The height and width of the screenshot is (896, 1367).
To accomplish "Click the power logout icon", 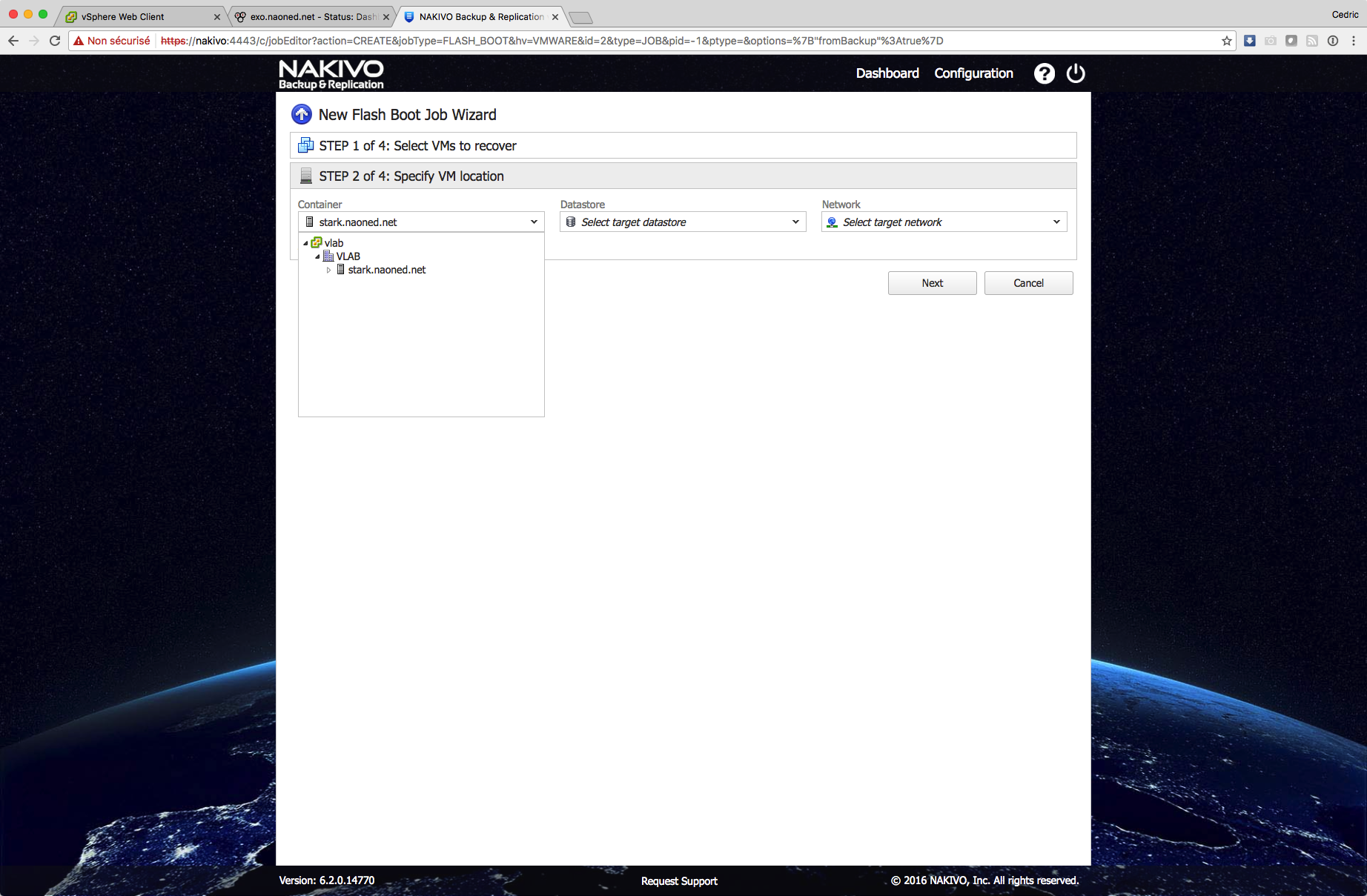I will click(x=1075, y=73).
